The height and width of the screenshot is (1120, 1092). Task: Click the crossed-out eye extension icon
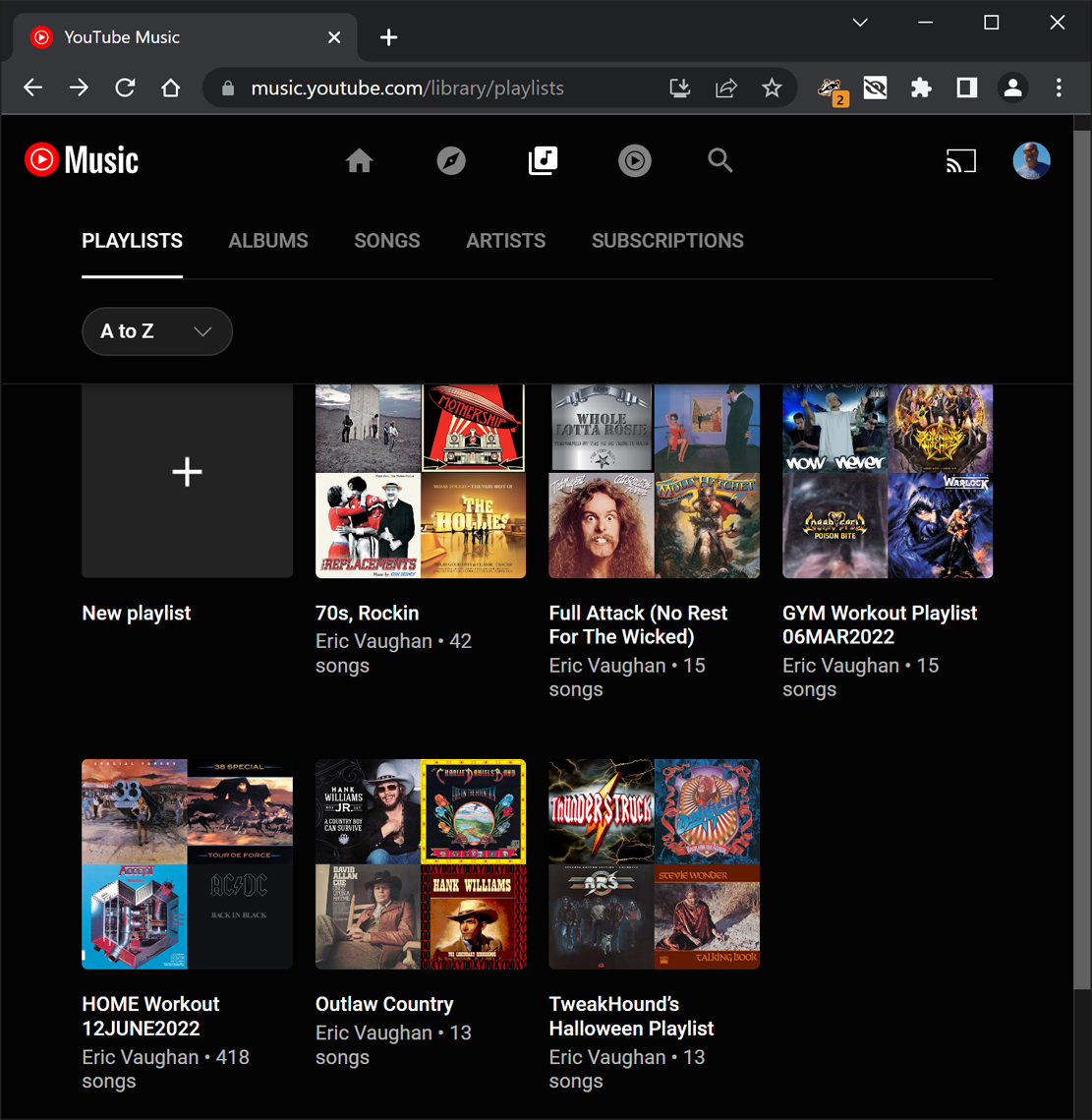click(x=876, y=88)
